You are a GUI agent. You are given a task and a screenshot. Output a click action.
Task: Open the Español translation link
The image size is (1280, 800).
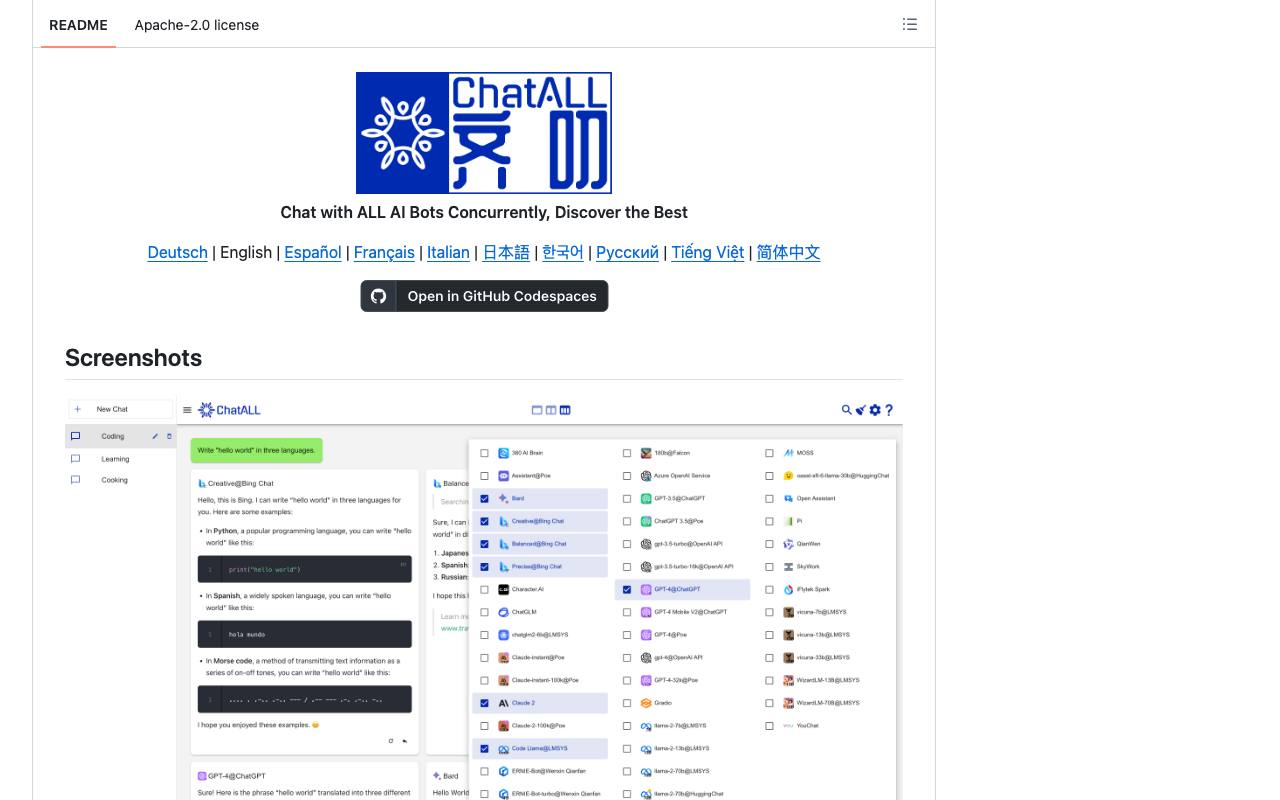pos(313,252)
